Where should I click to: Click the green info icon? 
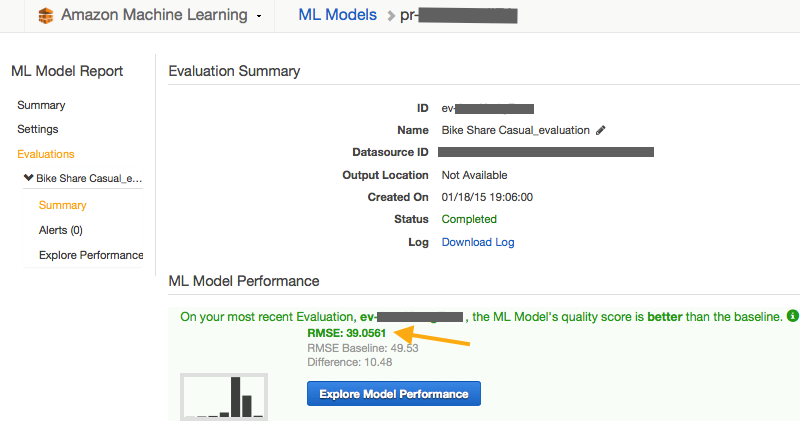point(792,316)
